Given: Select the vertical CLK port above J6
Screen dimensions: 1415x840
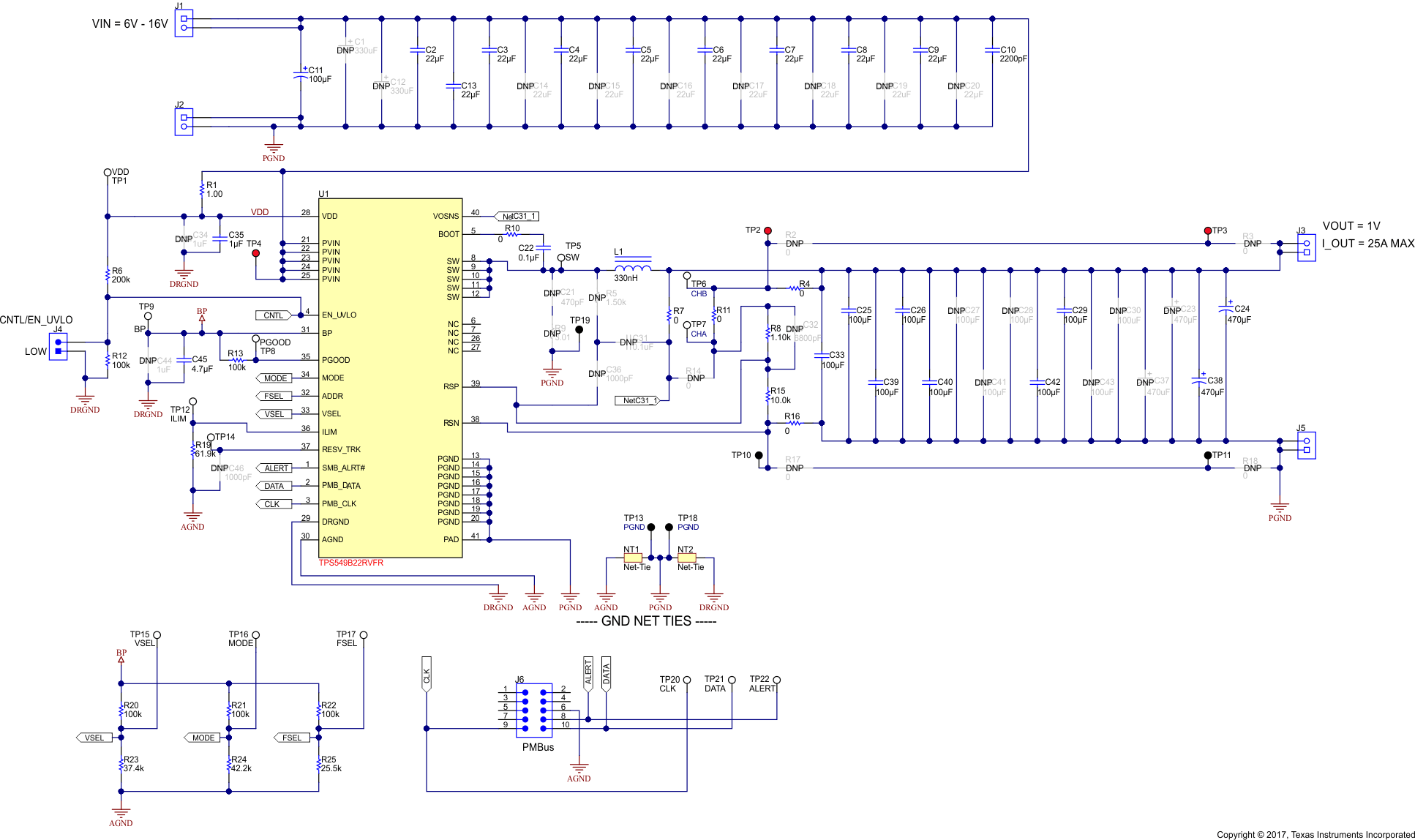Looking at the screenshot, I should [427, 674].
